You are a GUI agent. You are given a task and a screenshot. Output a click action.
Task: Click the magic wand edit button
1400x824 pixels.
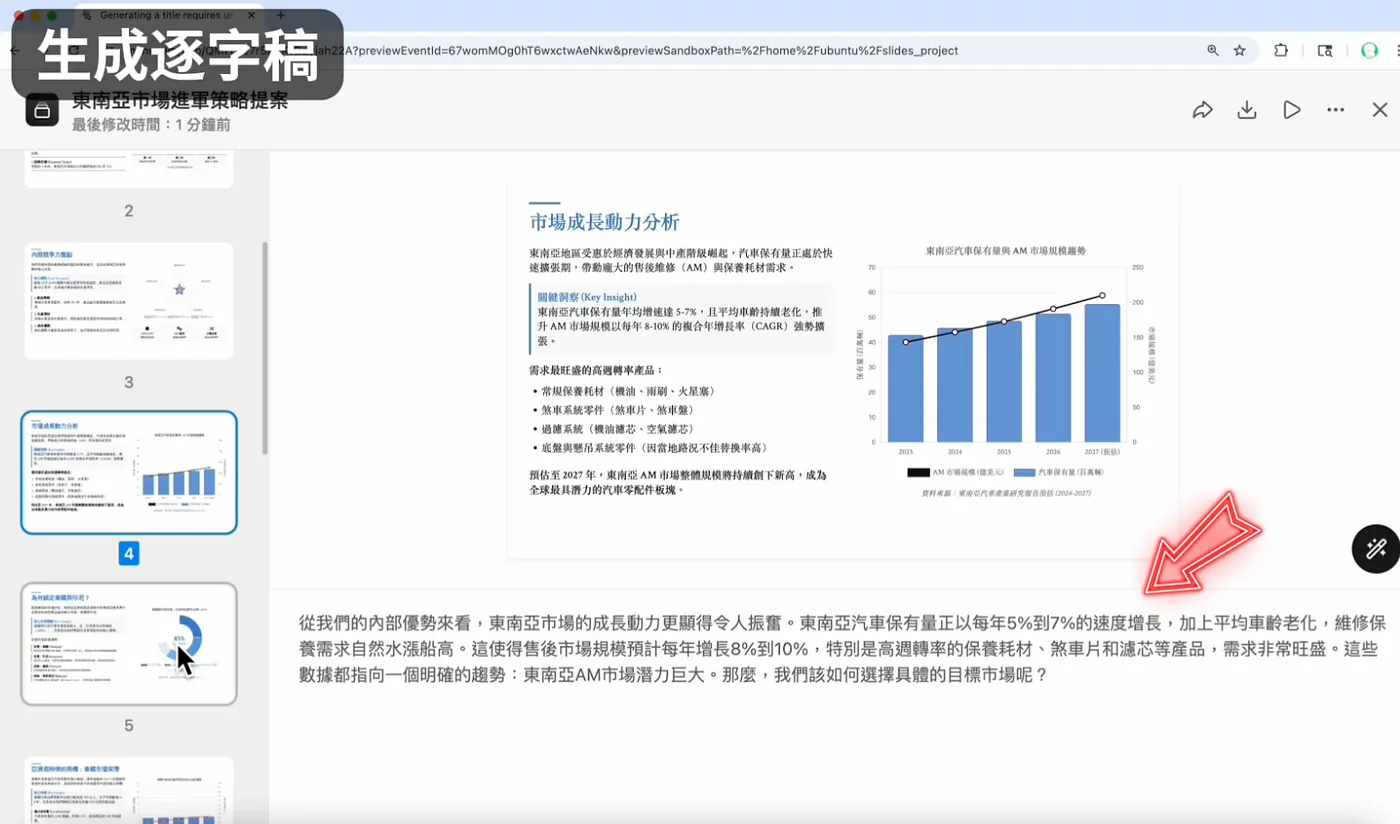[1376, 548]
